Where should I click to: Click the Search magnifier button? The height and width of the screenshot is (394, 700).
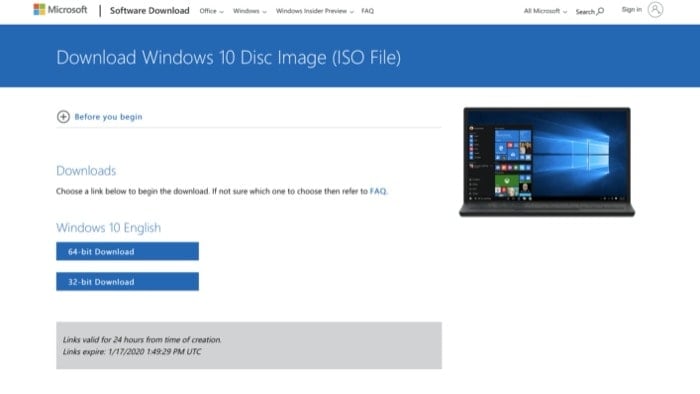(x=590, y=11)
